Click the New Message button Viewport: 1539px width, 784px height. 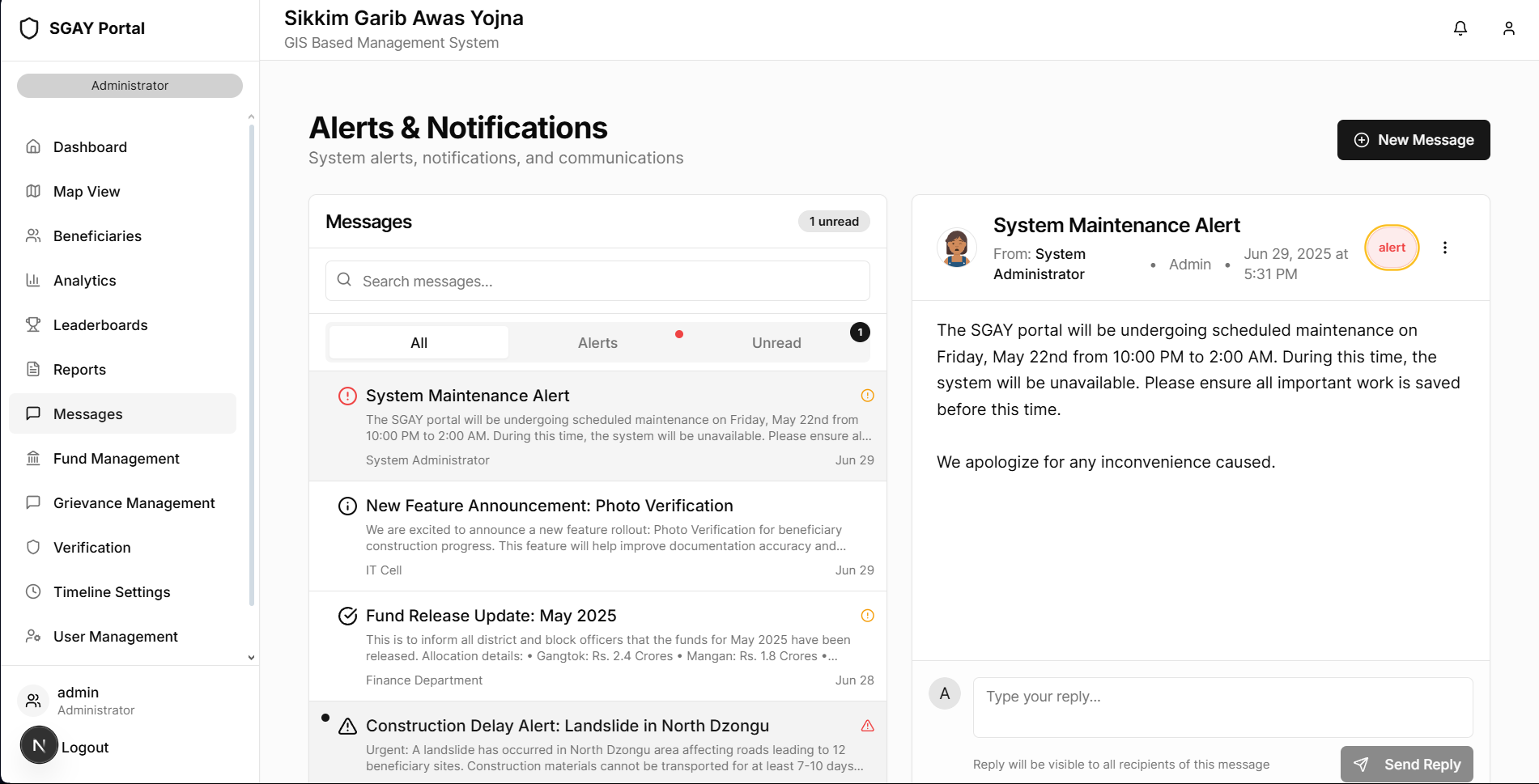pos(1413,140)
